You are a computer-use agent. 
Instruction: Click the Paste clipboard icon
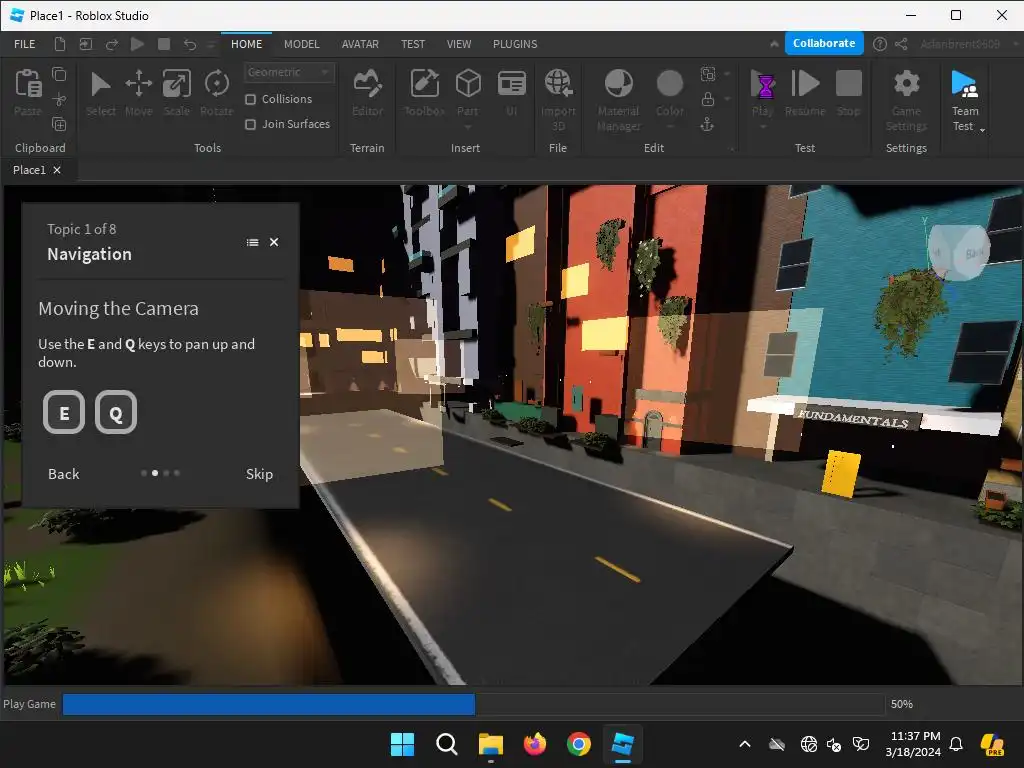pyautogui.click(x=28, y=84)
